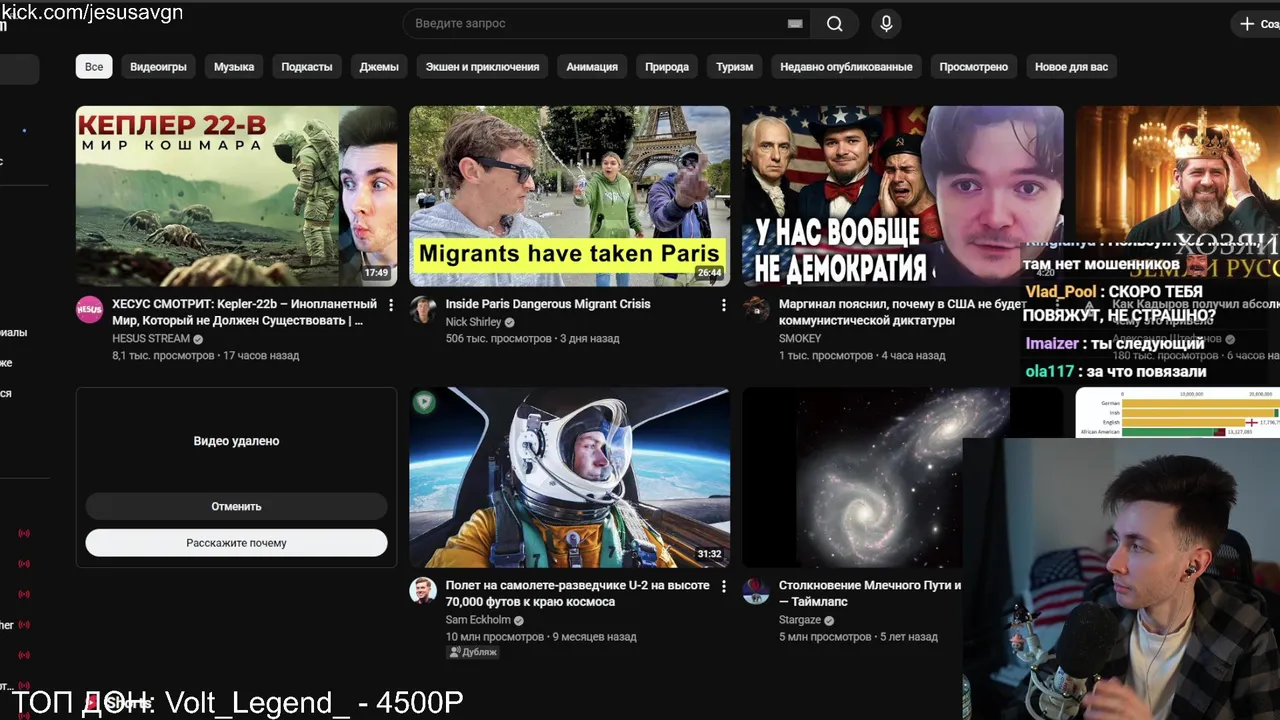
Task: Click Nick Shirley verified checkmark
Action: point(510,322)
